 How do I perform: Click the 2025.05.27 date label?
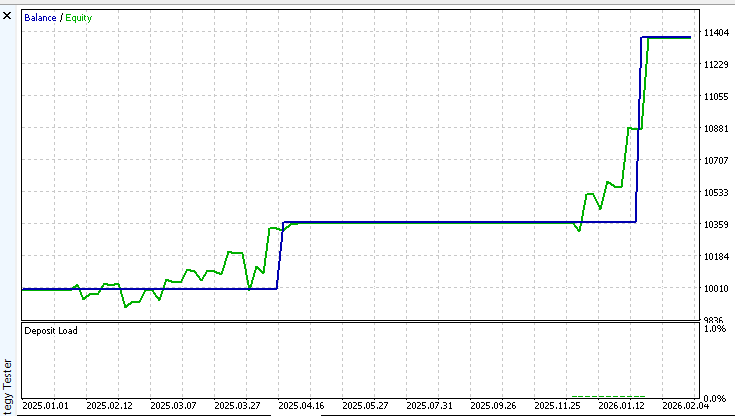click(x=365, y=405)
